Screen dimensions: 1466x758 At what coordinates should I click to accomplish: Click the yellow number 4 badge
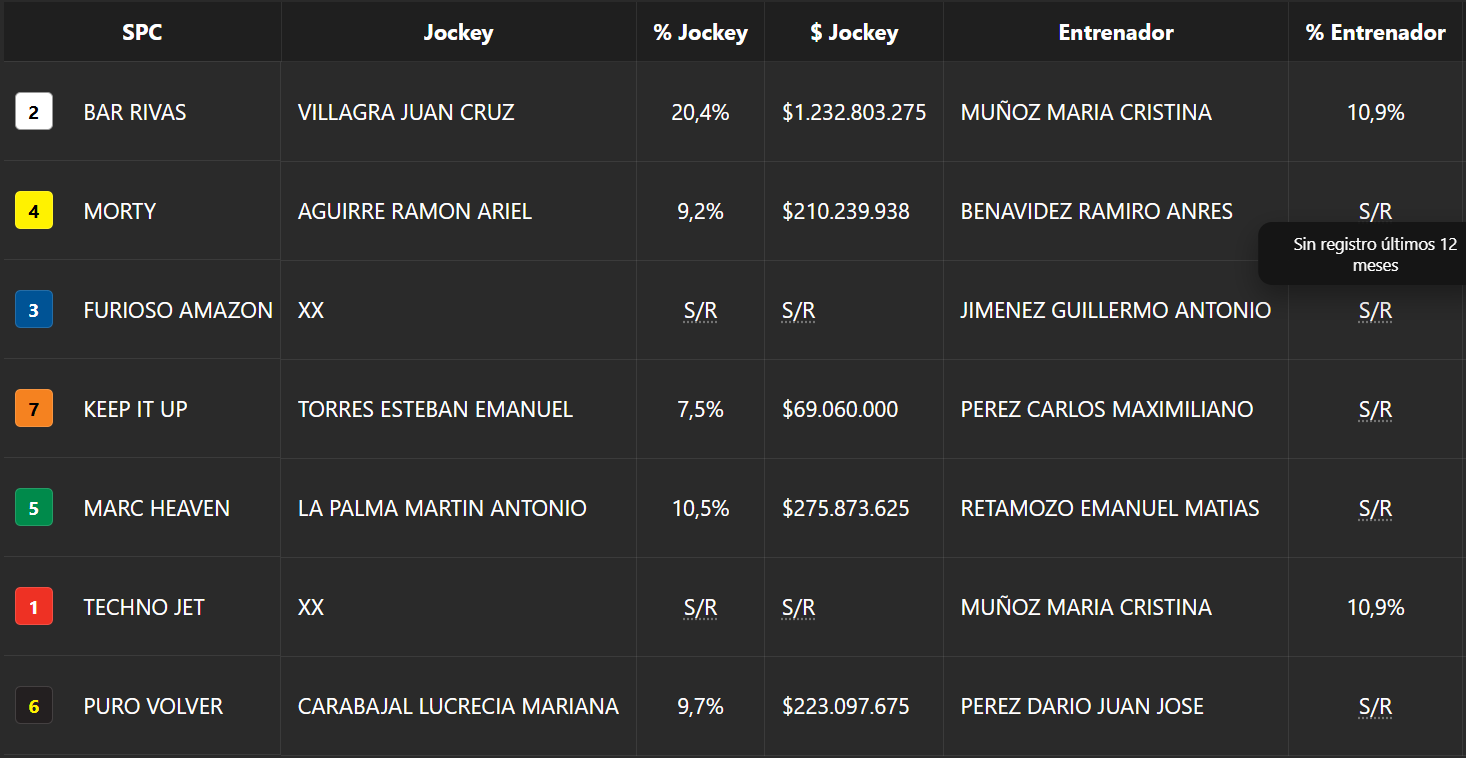tap(34, 211)
